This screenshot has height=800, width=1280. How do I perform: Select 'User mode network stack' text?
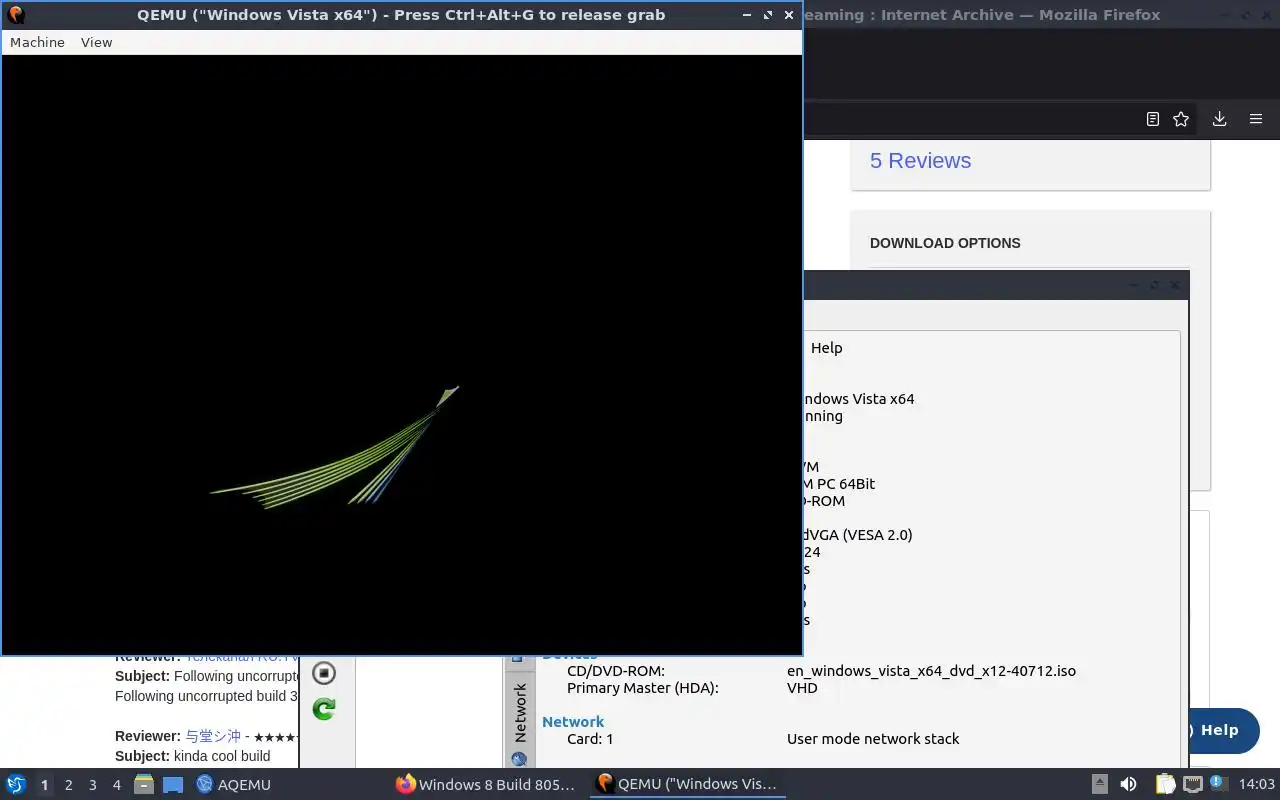[873, 739]
